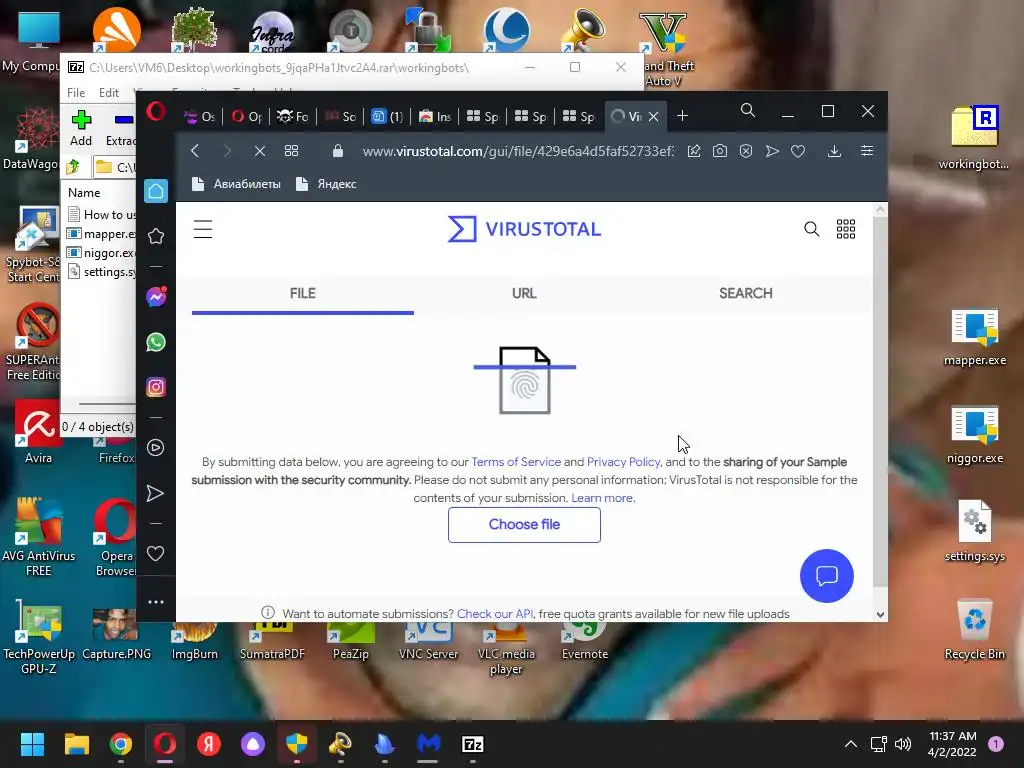Open 7-Zip taskbar icon
1024x768 pixels.
pos(473,744)
